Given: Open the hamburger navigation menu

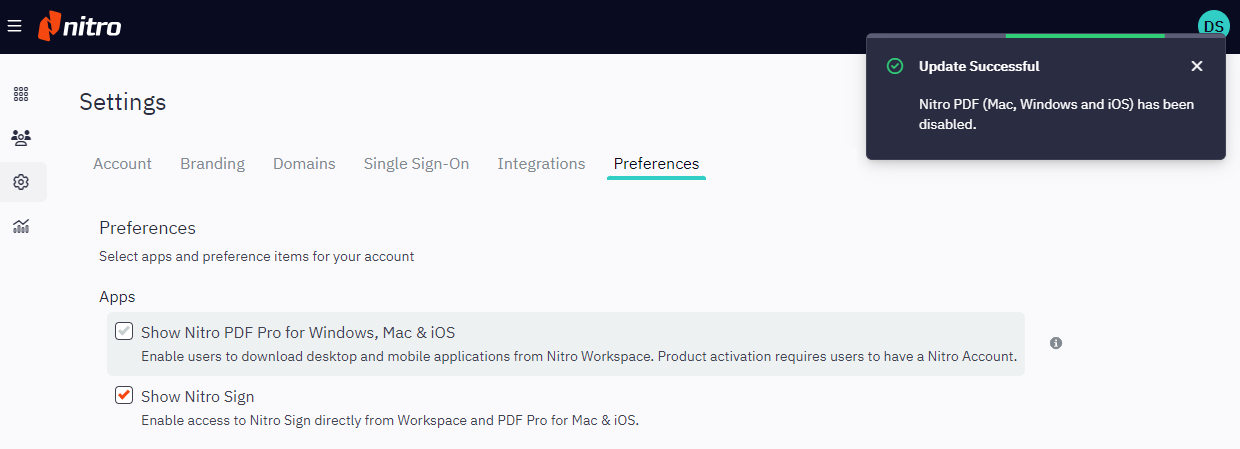Looking at the screenshot, I should pos(14,26).
